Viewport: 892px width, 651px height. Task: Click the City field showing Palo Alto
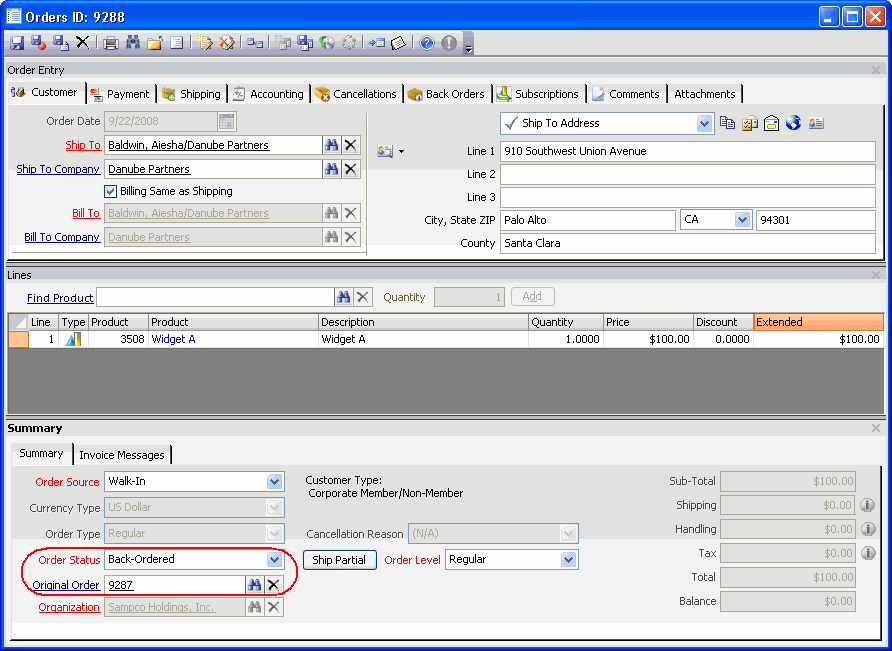tap(588, 220)
